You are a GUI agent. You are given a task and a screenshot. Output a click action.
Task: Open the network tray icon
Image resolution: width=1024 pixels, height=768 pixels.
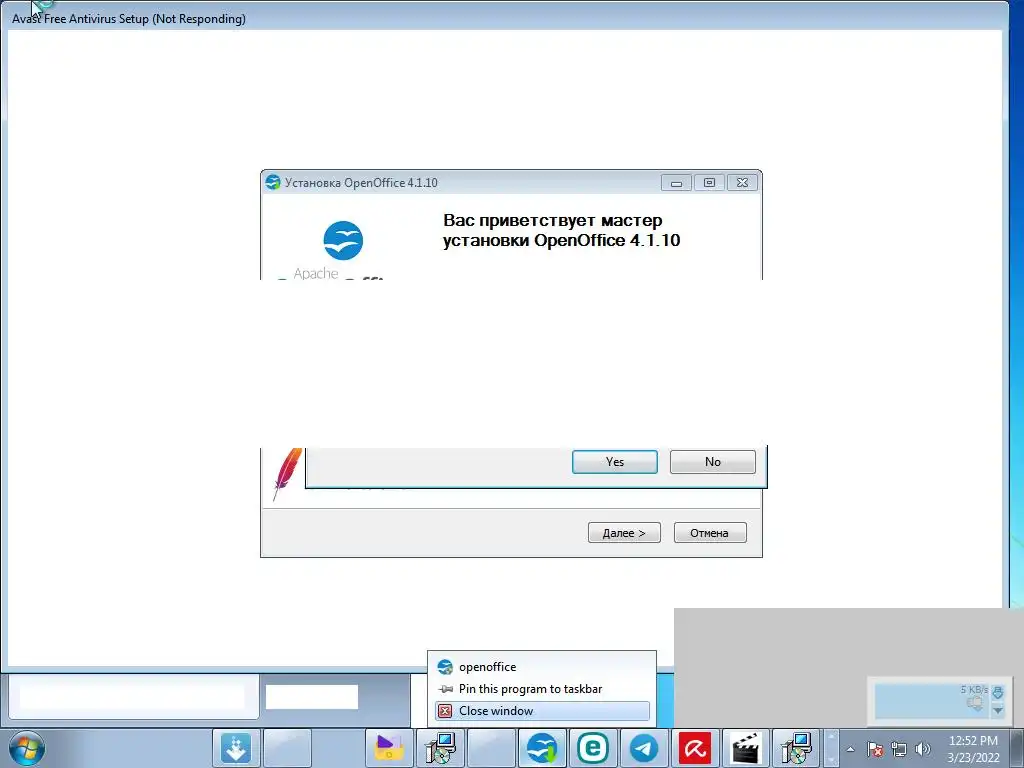pos(899,749)
